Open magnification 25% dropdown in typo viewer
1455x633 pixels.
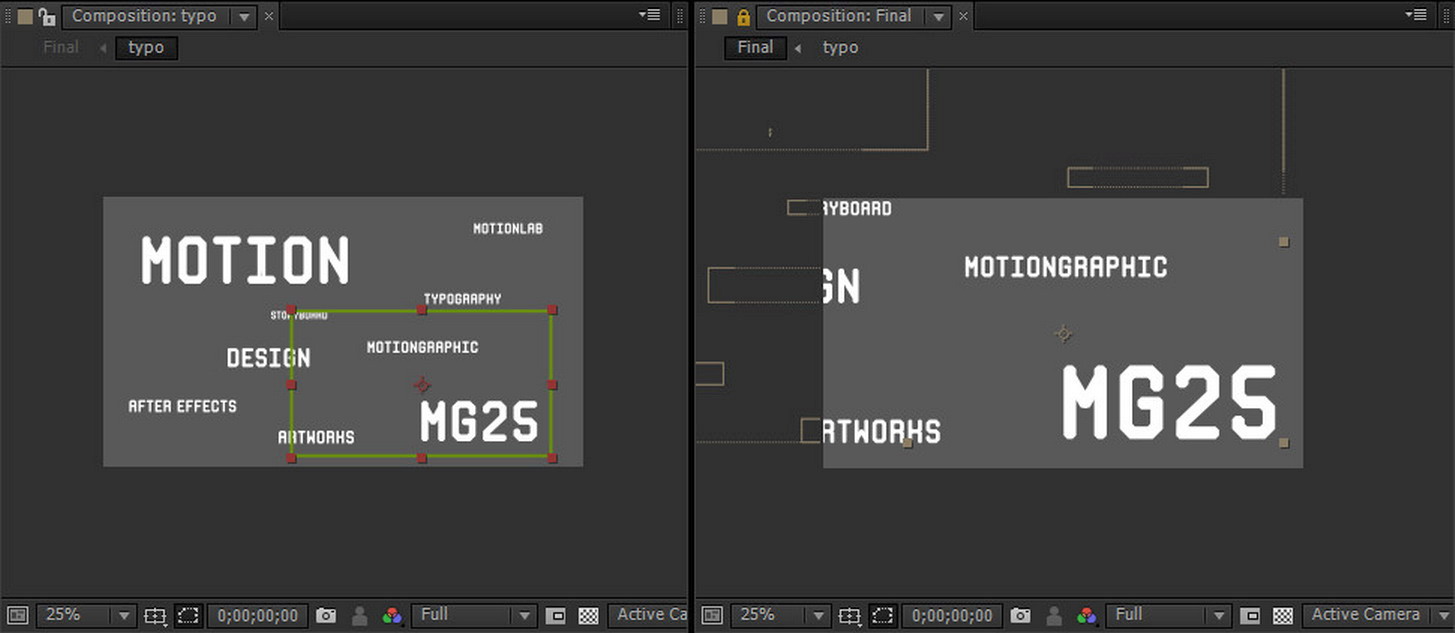(x=85, y=615)
